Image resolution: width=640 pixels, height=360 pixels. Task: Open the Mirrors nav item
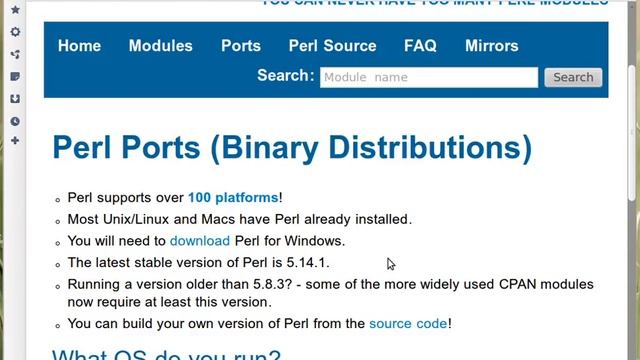click(x=491, y=46)
